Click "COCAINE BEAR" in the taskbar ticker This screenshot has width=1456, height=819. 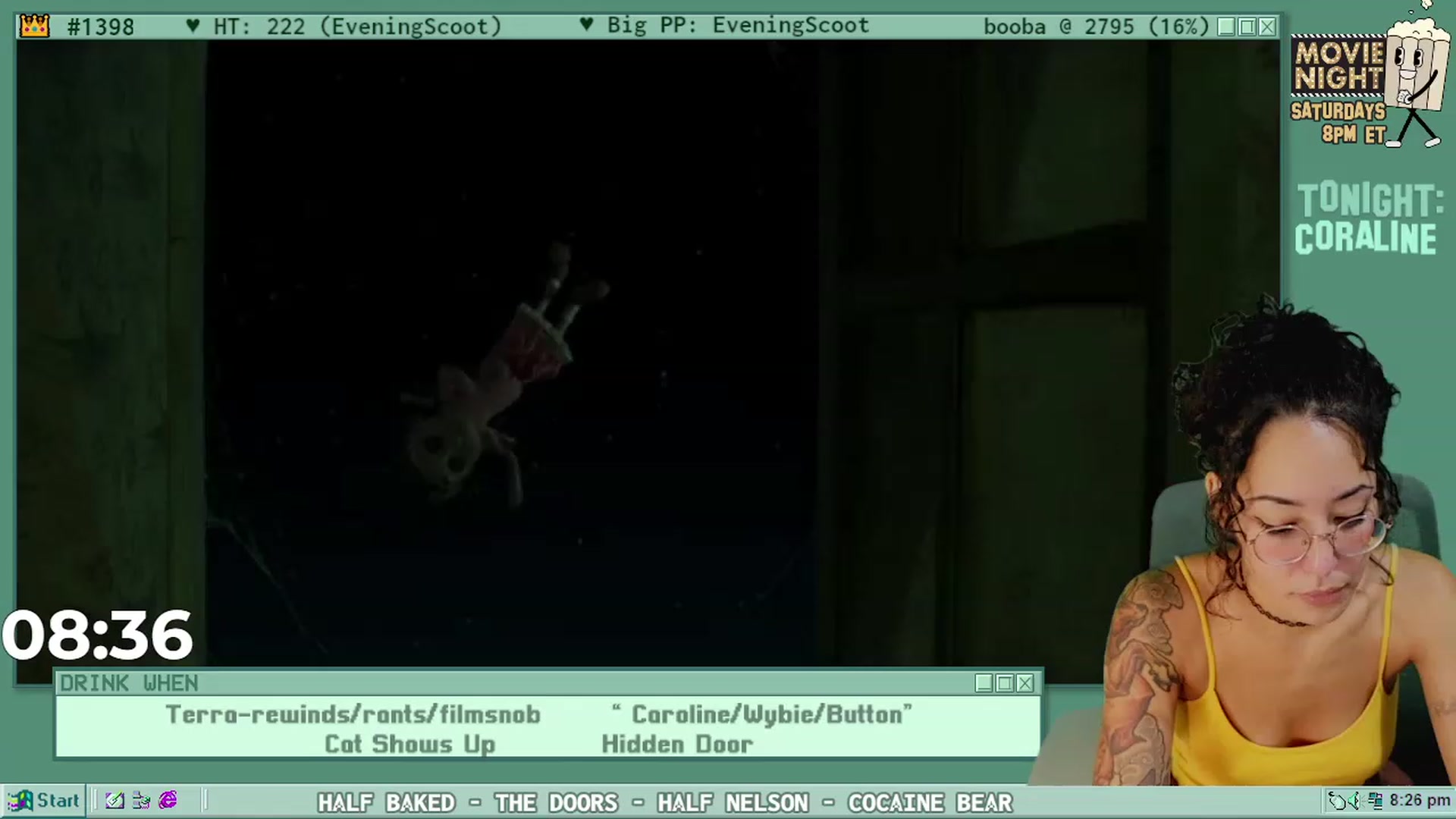point(930,802)
